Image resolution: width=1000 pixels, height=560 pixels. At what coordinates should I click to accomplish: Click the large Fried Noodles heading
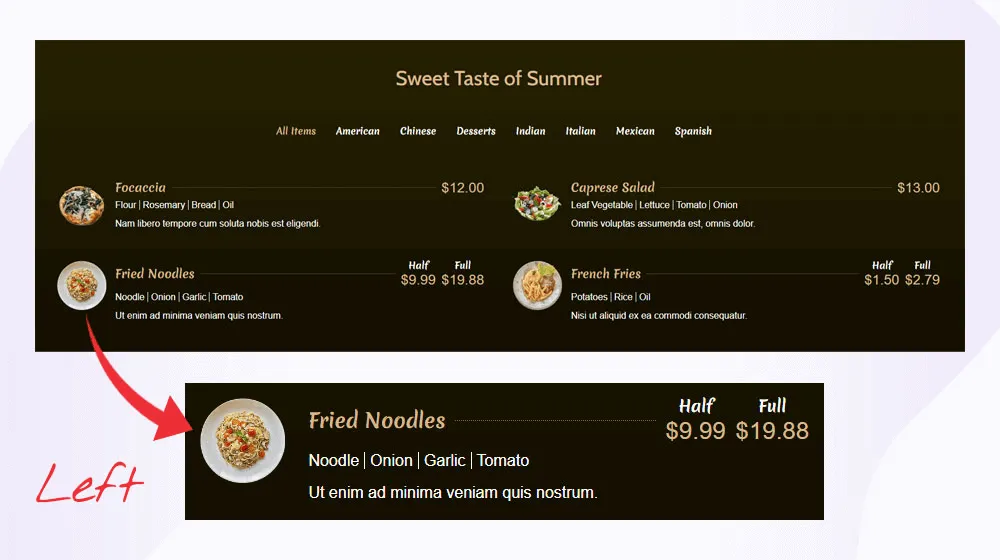376,420
